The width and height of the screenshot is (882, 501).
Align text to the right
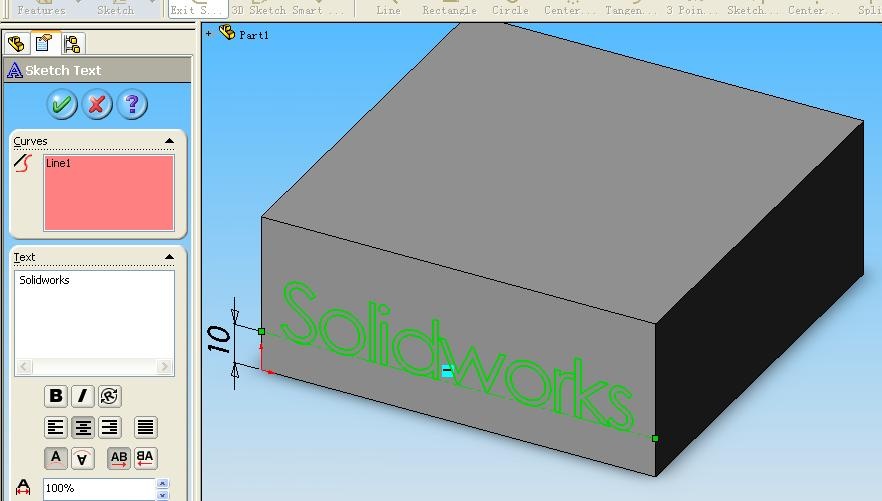(110, 427)
